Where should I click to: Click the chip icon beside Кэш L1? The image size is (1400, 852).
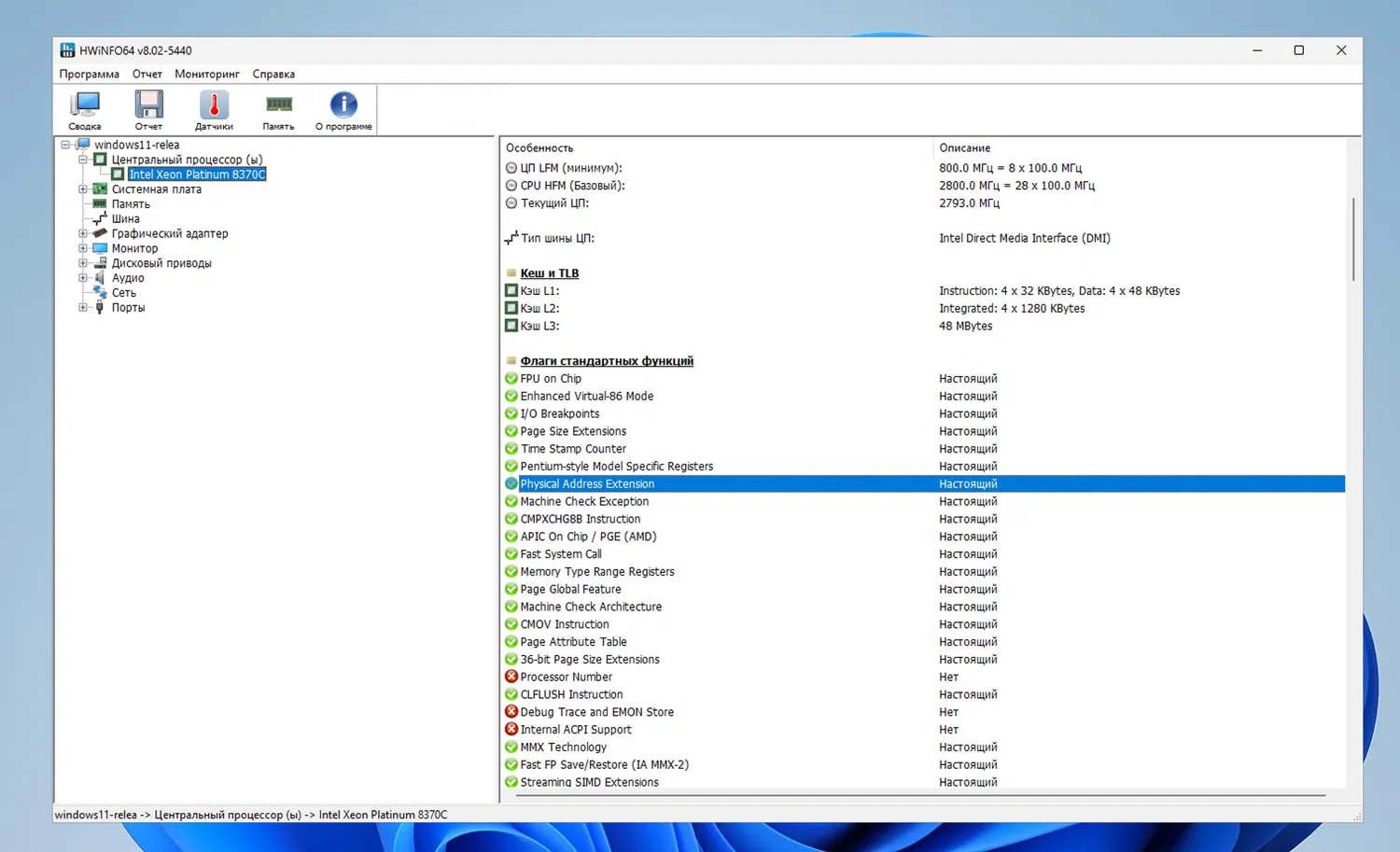coord(511,291)
